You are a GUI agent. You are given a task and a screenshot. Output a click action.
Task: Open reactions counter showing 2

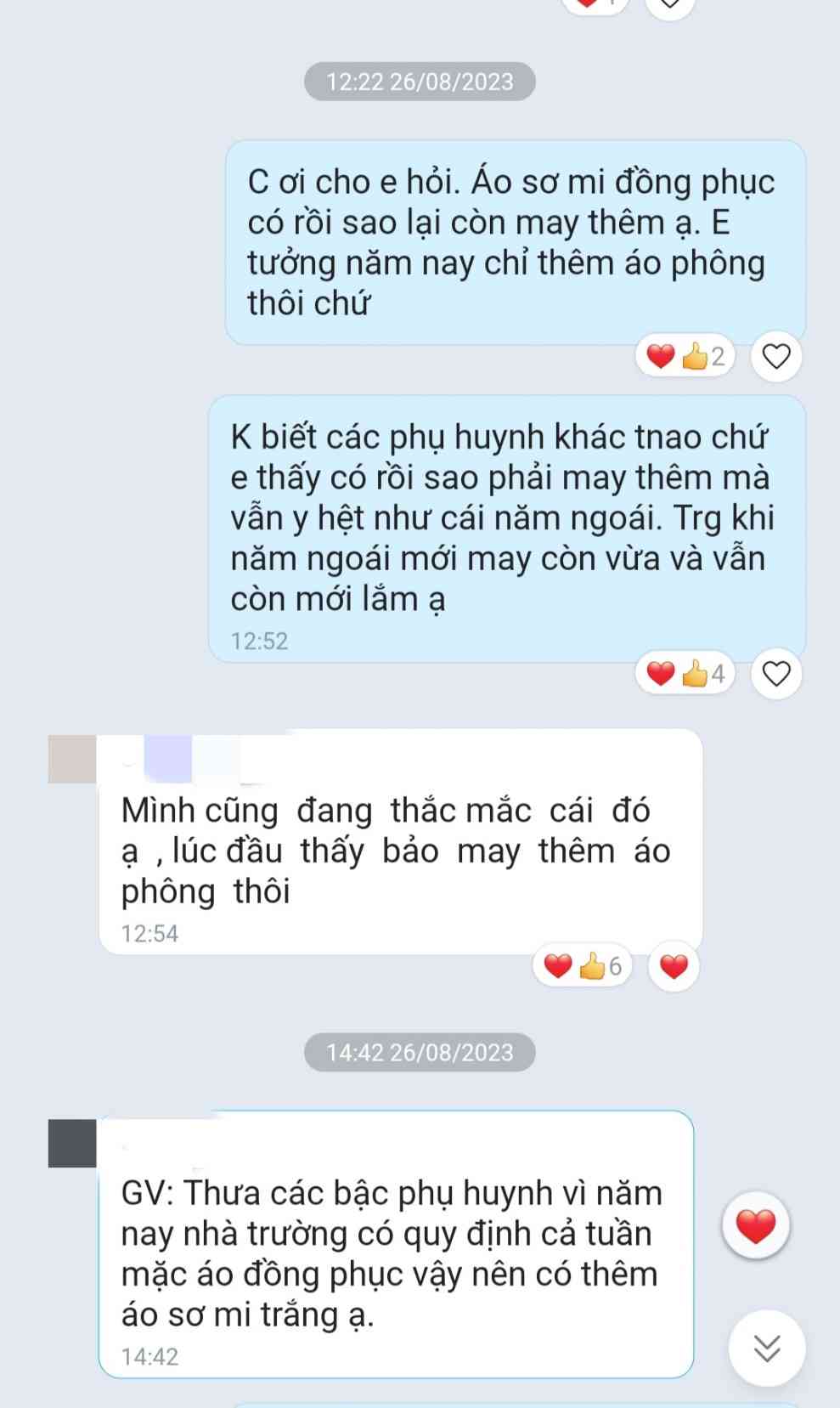(x=685, y=356)
